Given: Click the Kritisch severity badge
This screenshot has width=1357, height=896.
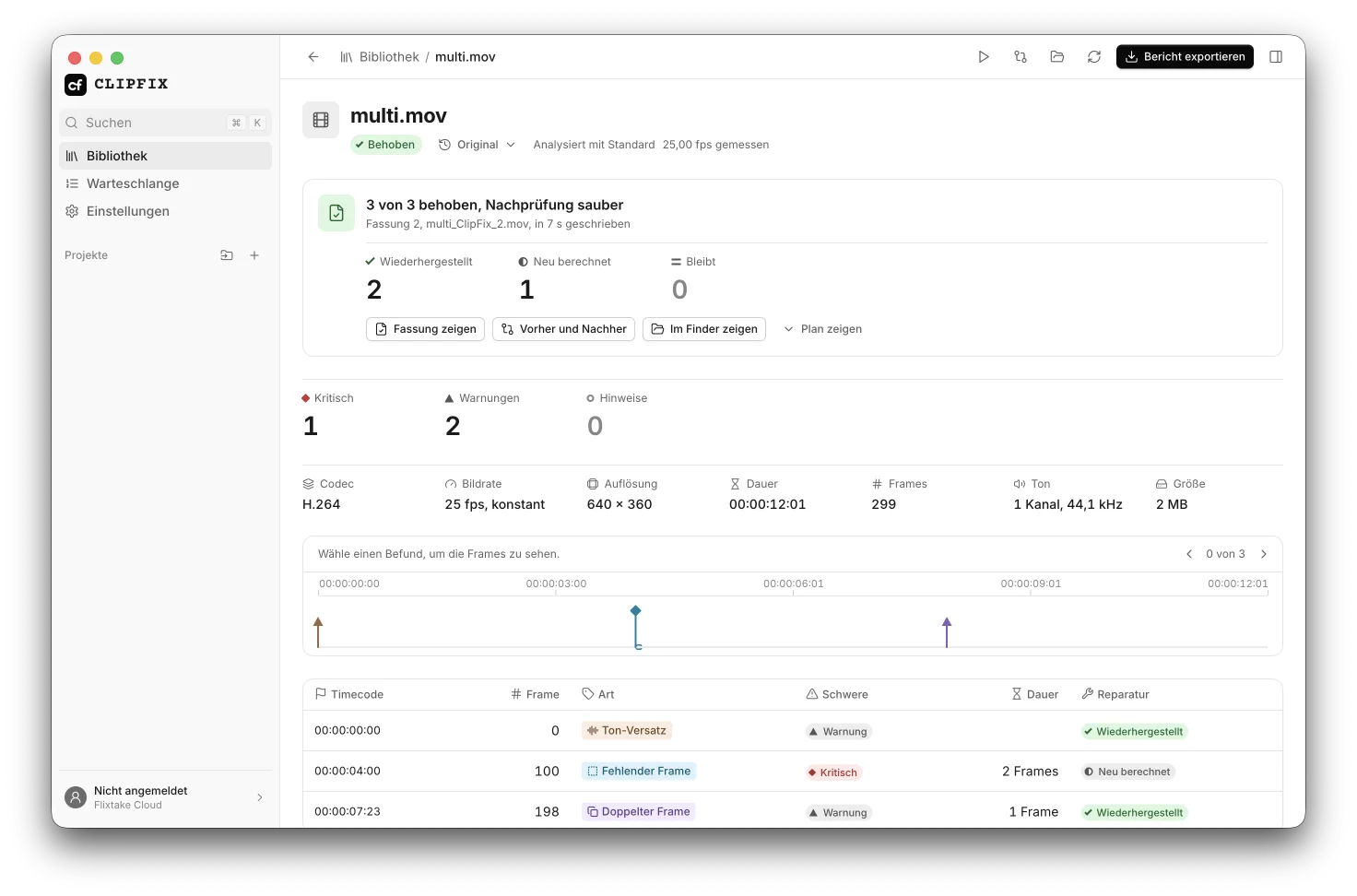Looking at the screenshot, I should [x=833, y=772].
